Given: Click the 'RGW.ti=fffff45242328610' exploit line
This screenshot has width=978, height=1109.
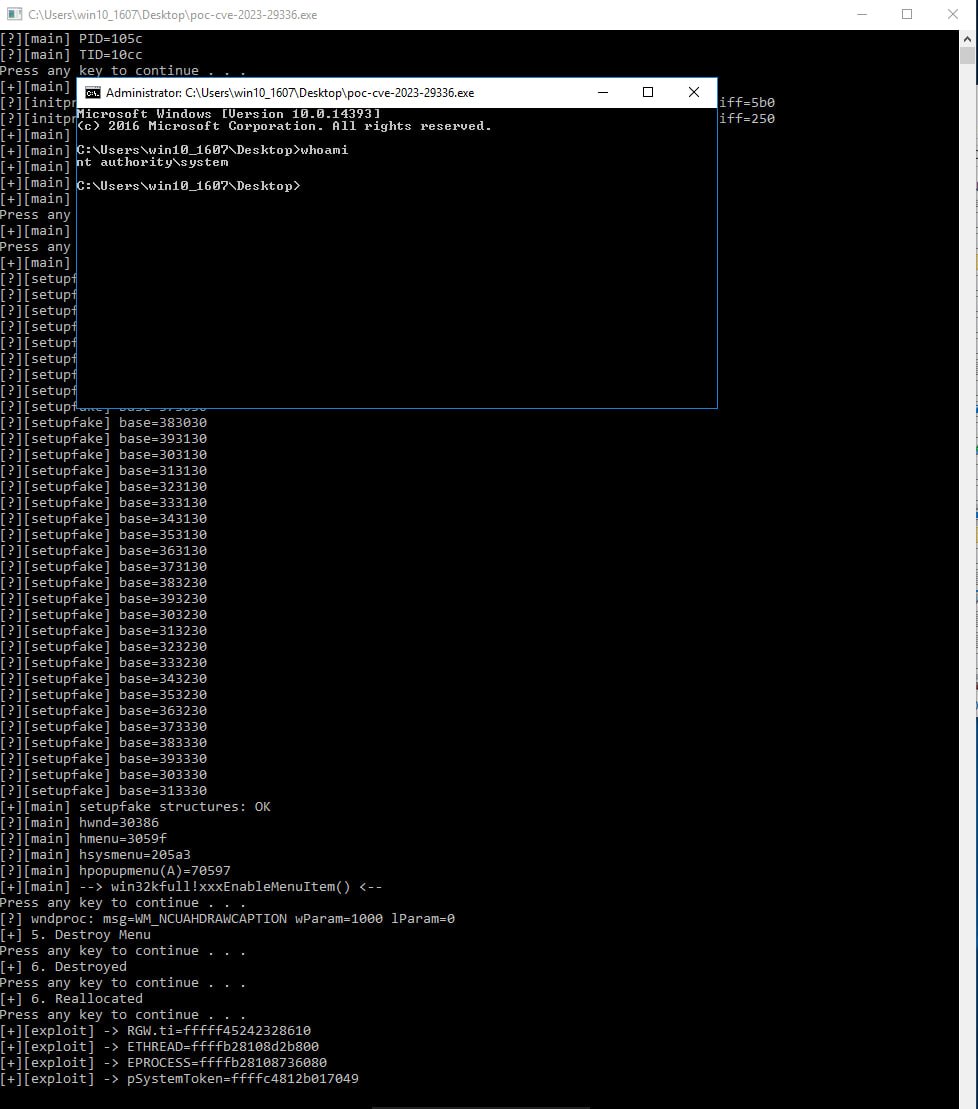Looking at the screenshot, I should click(x=156, y=1031).
